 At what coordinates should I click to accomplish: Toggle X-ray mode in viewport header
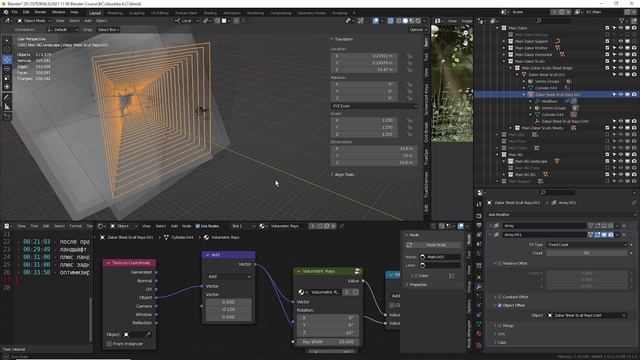390,20
